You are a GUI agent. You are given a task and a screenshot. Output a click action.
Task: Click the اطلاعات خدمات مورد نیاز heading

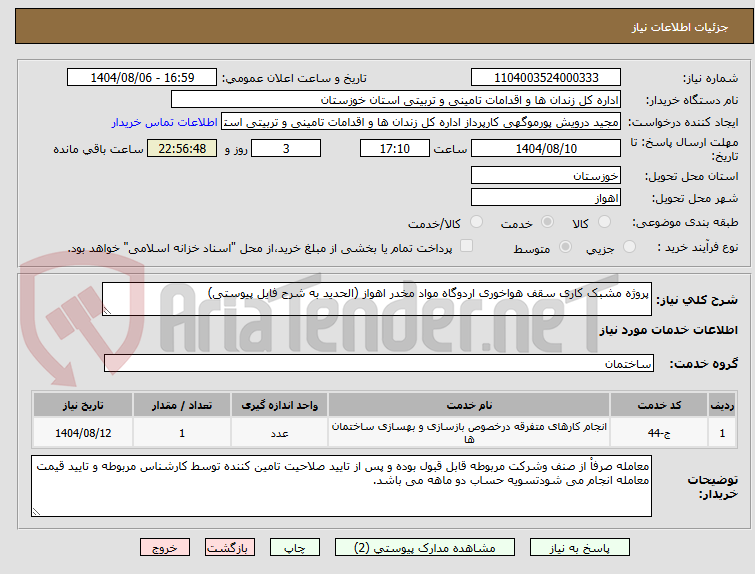point(668,330)
